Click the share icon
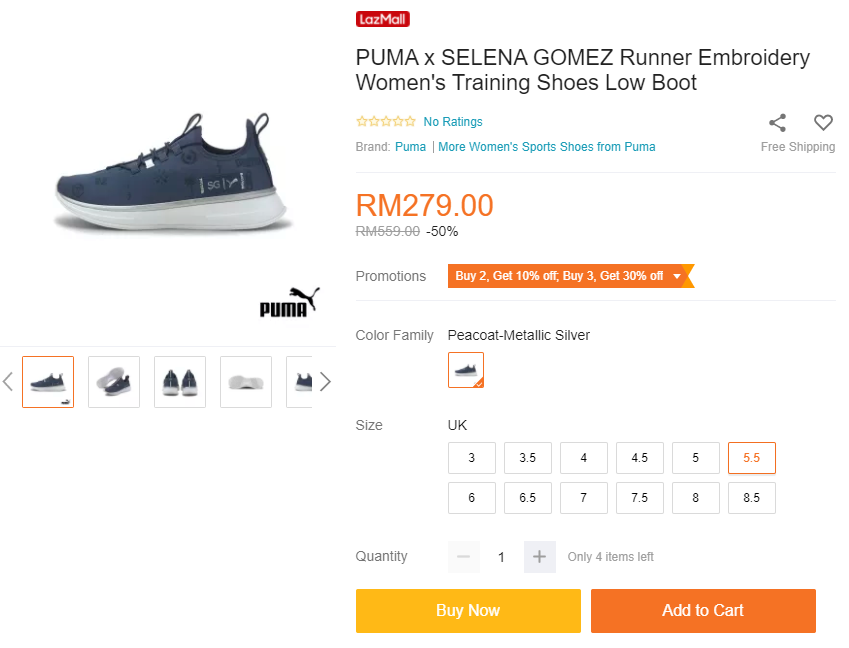Image resolution: width=849 pixels, height=648 pixels. (777, 123)
